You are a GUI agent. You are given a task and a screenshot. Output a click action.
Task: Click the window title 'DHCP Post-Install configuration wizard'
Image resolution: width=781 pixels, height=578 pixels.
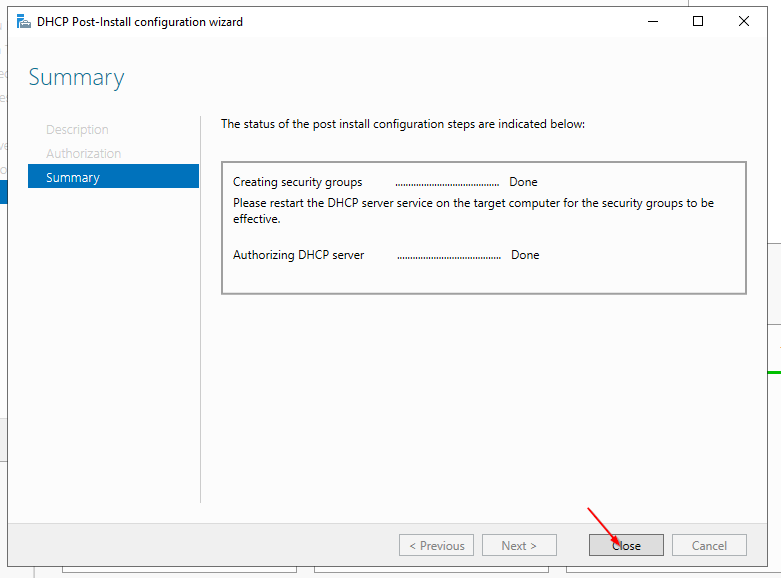[140, 22]
